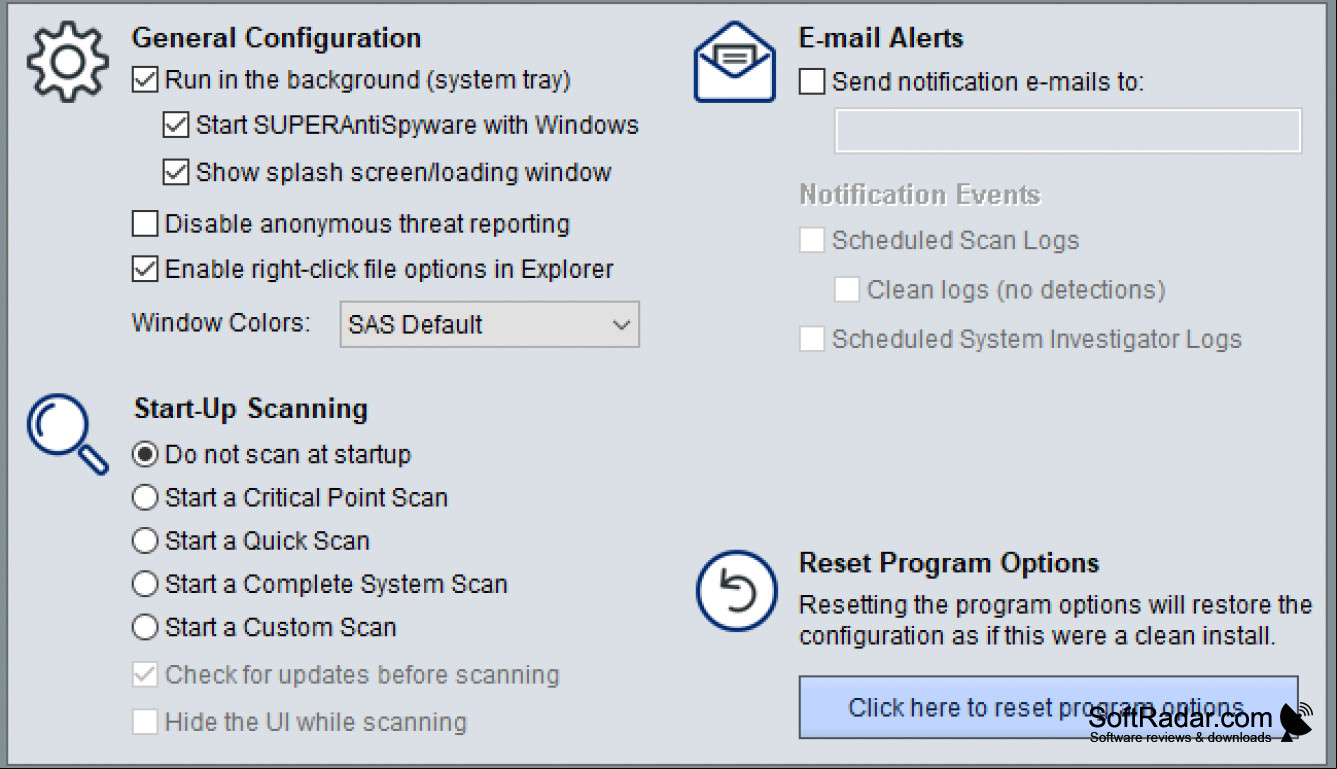Click the notification e-mail address field
The height and width of the screenshot is (769, 1337).
point(1068,131)
